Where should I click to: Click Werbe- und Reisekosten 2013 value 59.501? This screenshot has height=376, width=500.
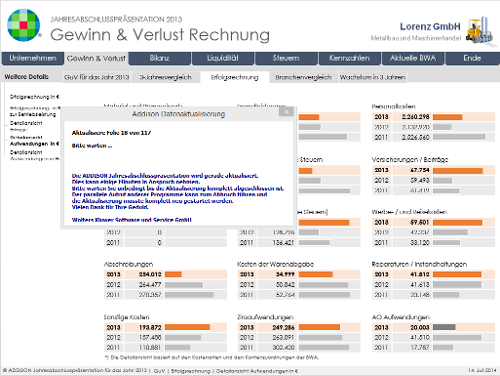click(420, 222)
